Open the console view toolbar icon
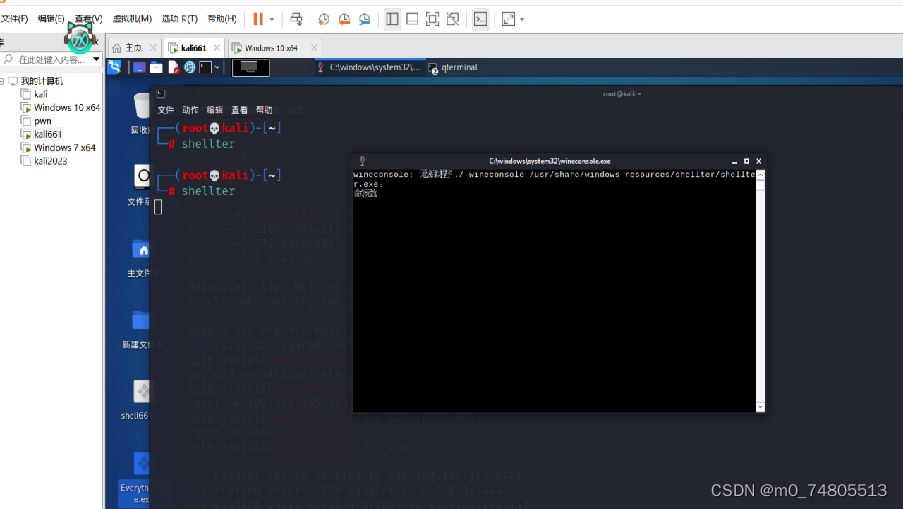Screen dimensions: 903x509 [x=480, y=19]
